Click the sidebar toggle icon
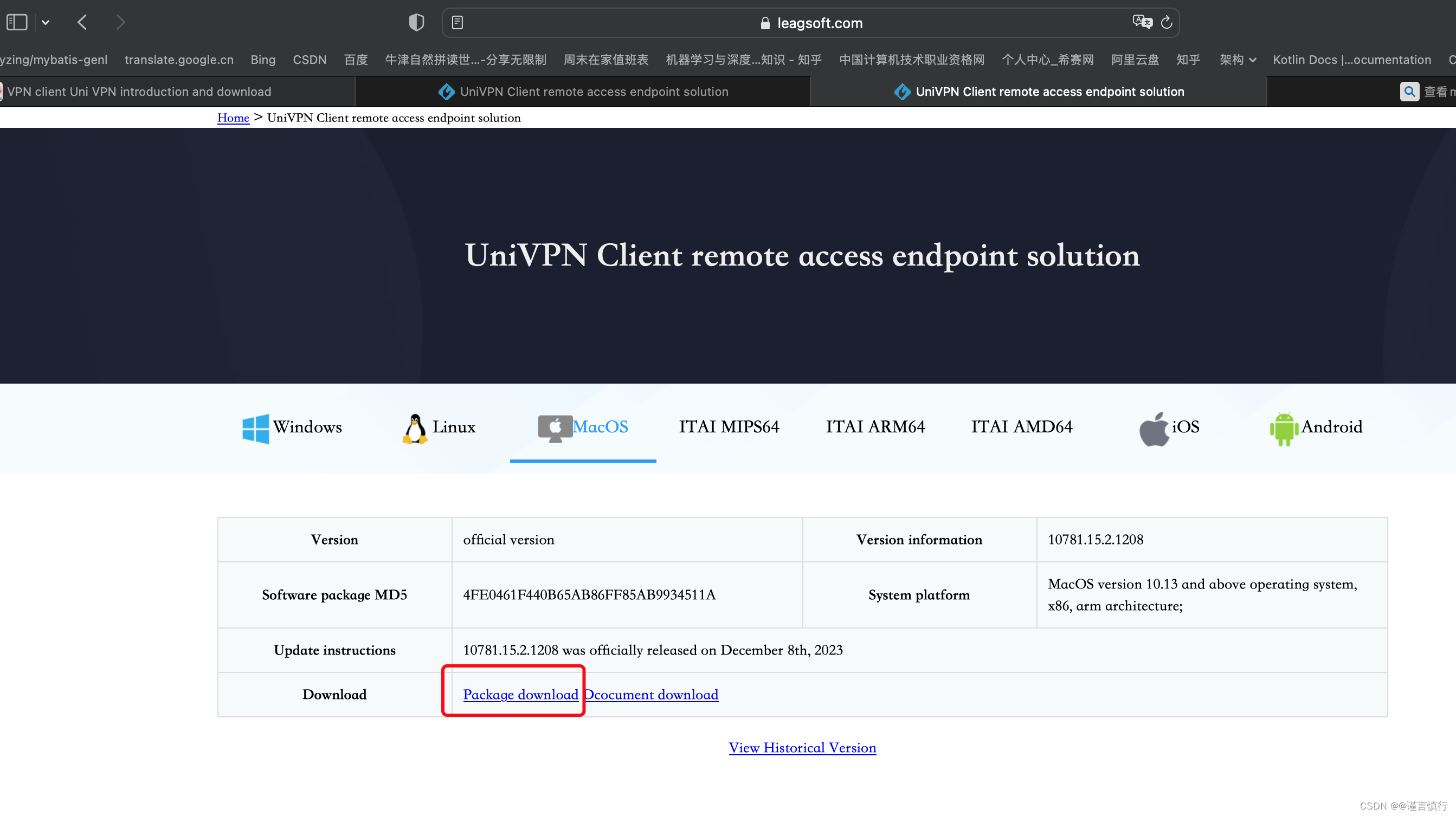The height and width of the screenshot is (816, 1456). 17,23
